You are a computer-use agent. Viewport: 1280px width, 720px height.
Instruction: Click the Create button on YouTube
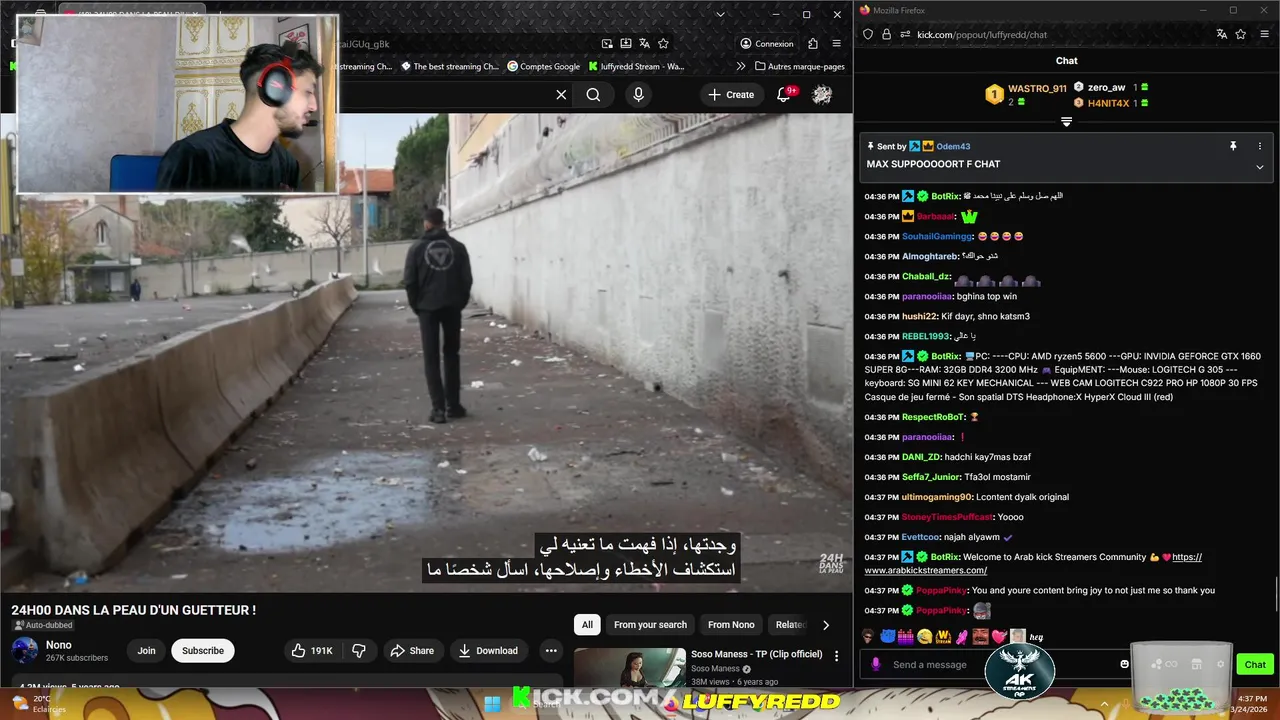pos(731,95)
